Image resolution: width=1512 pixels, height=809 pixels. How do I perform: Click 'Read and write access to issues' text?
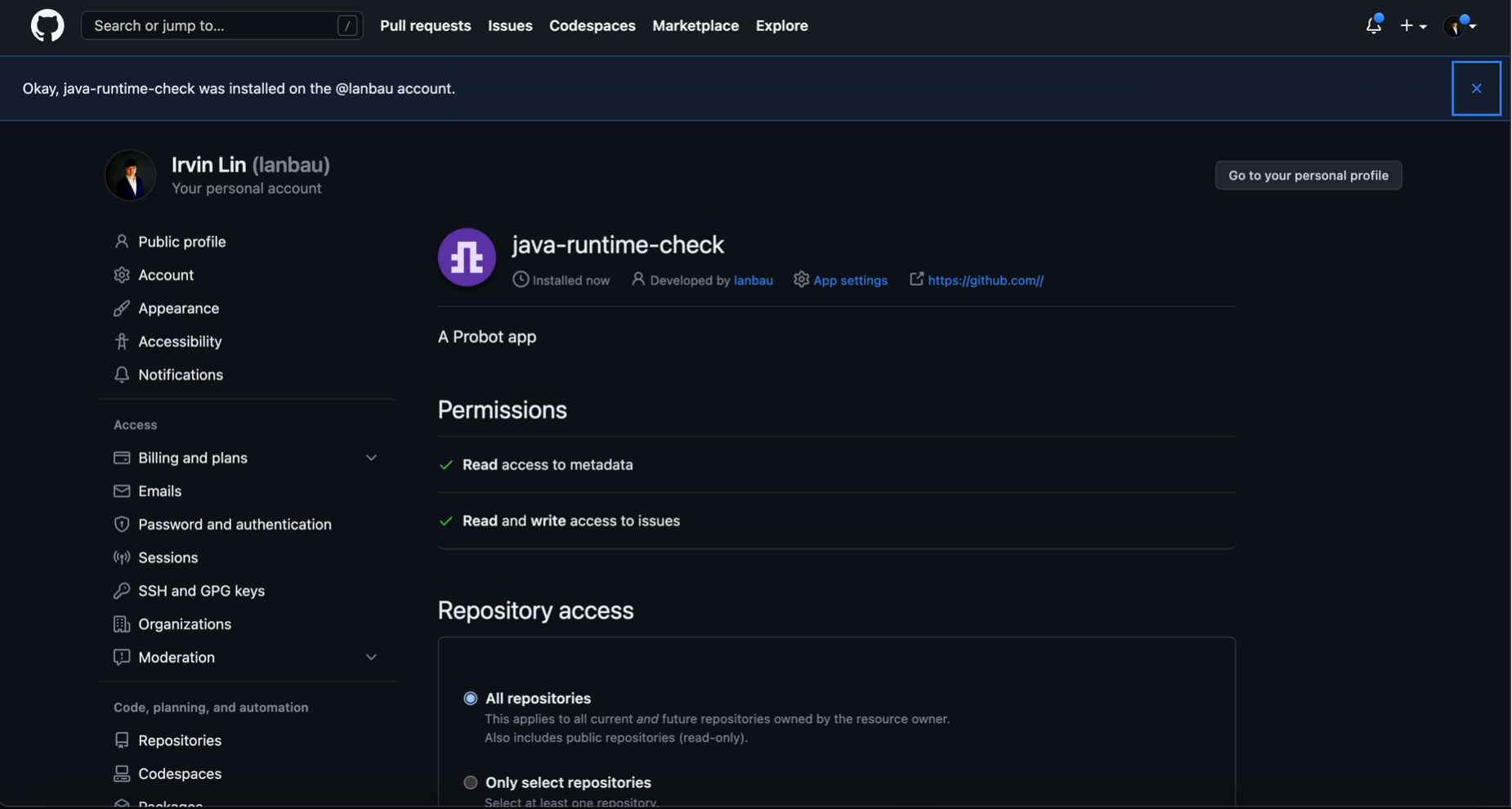coord(571,521)
